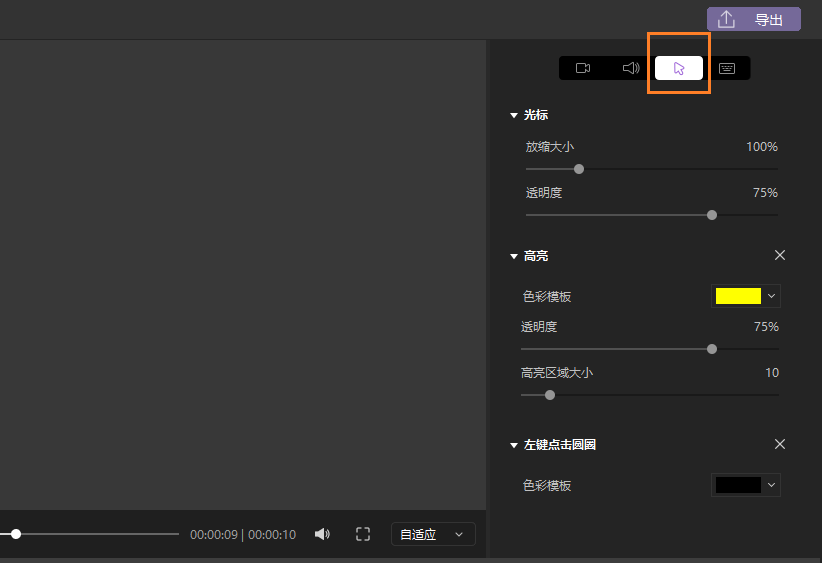The width and height of the screenshot is (822, 563).
Task: Click the 00:00:09 current time text
Action: (x=214, y=535)
